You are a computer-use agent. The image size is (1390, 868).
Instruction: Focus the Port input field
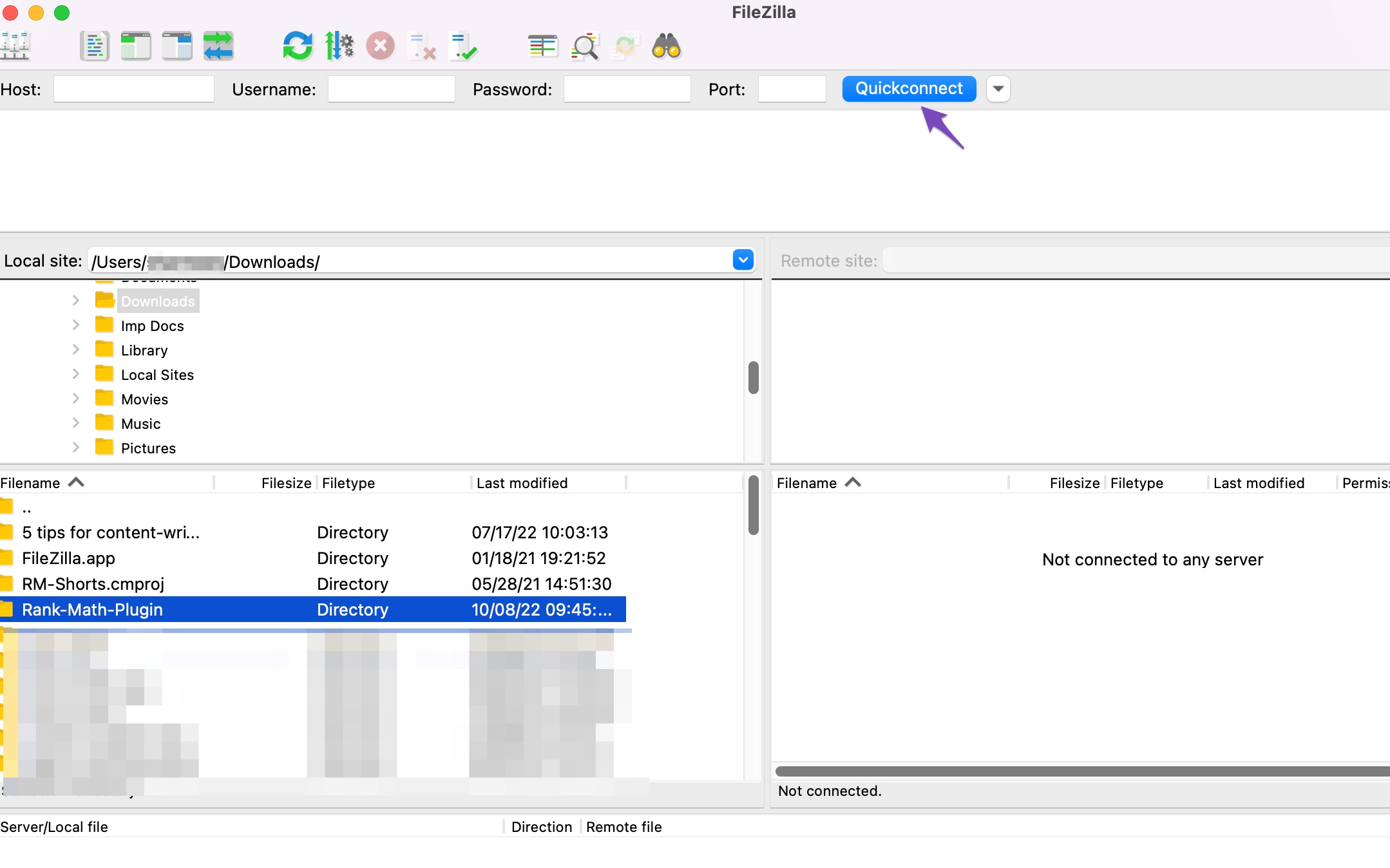click(x=792, y=89)
